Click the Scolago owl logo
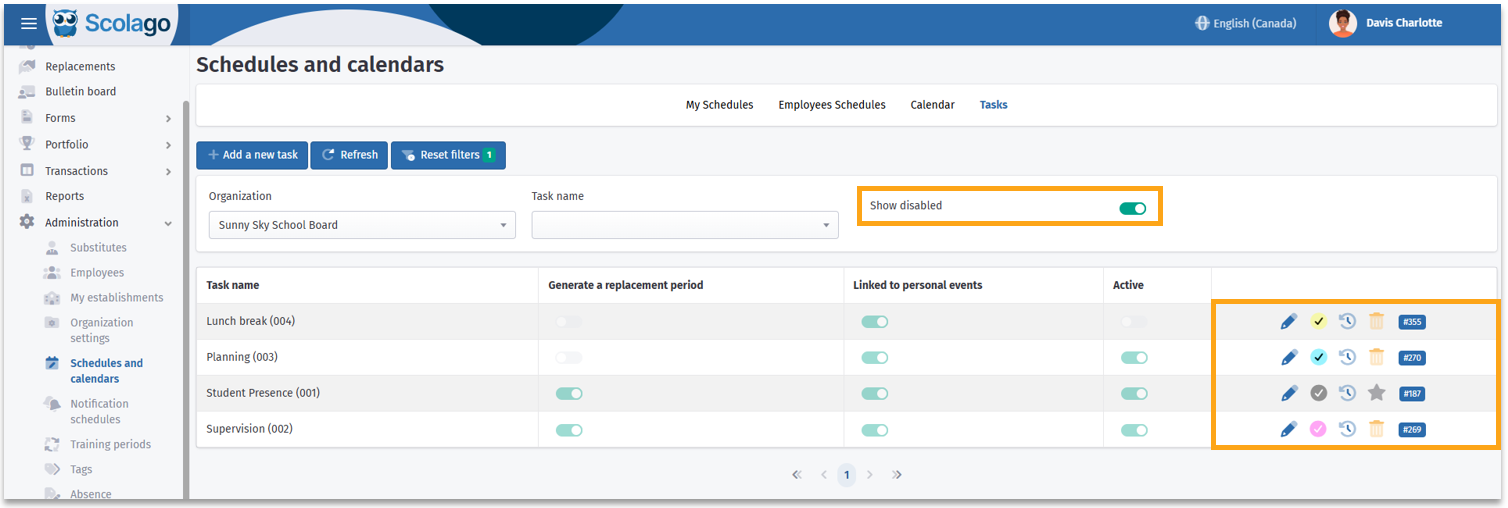The height and width of the screenshot is (508, 1508). click(65, 24)
